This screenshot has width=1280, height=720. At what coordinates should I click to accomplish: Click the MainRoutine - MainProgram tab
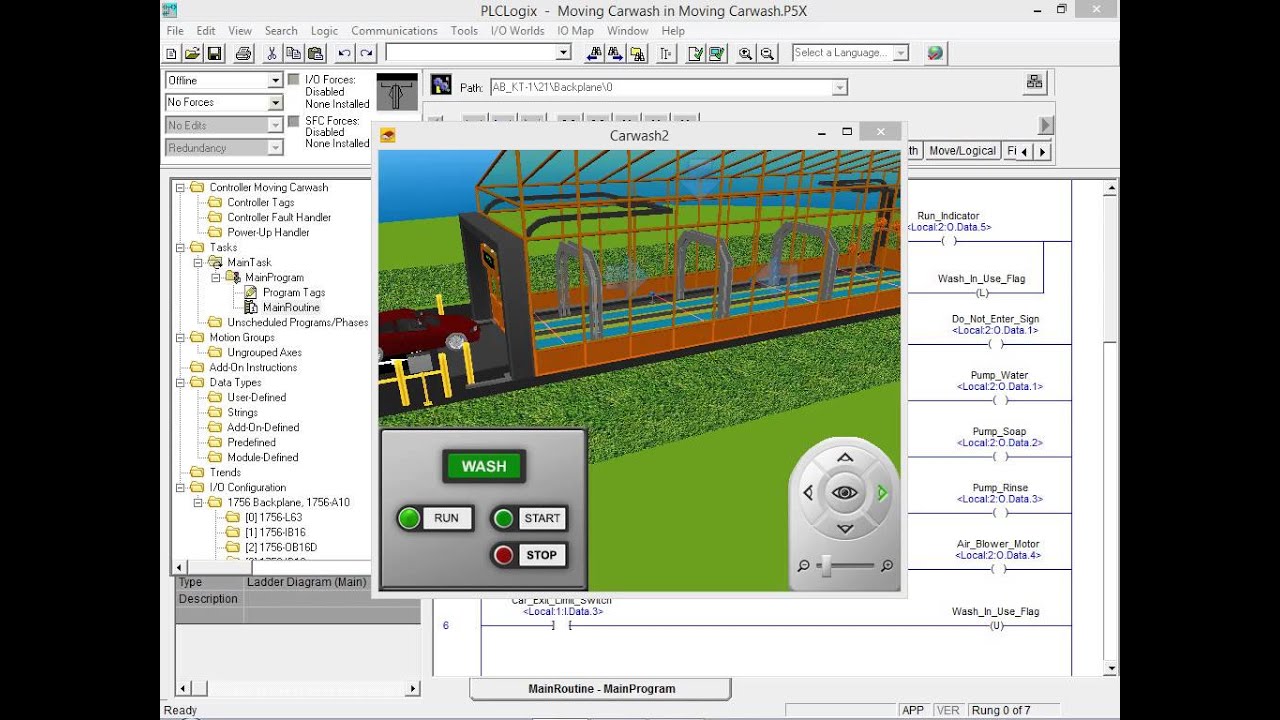(x=601, y=689)
